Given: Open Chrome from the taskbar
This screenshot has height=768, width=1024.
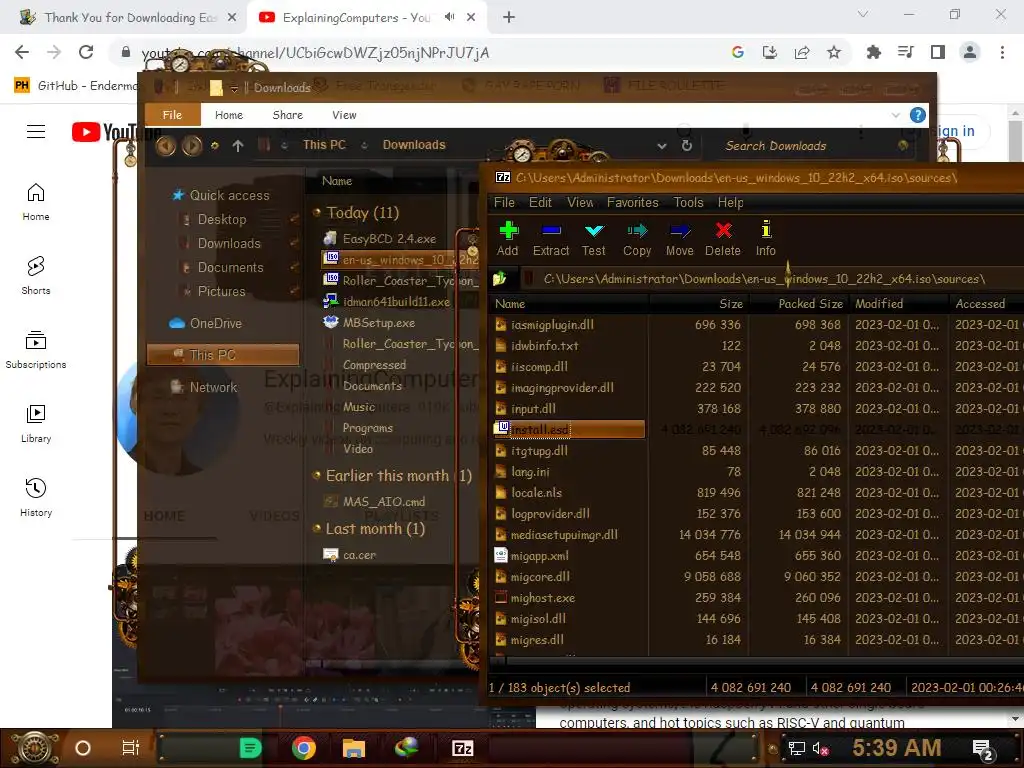Looking at the screenshot, I should 303,748.
